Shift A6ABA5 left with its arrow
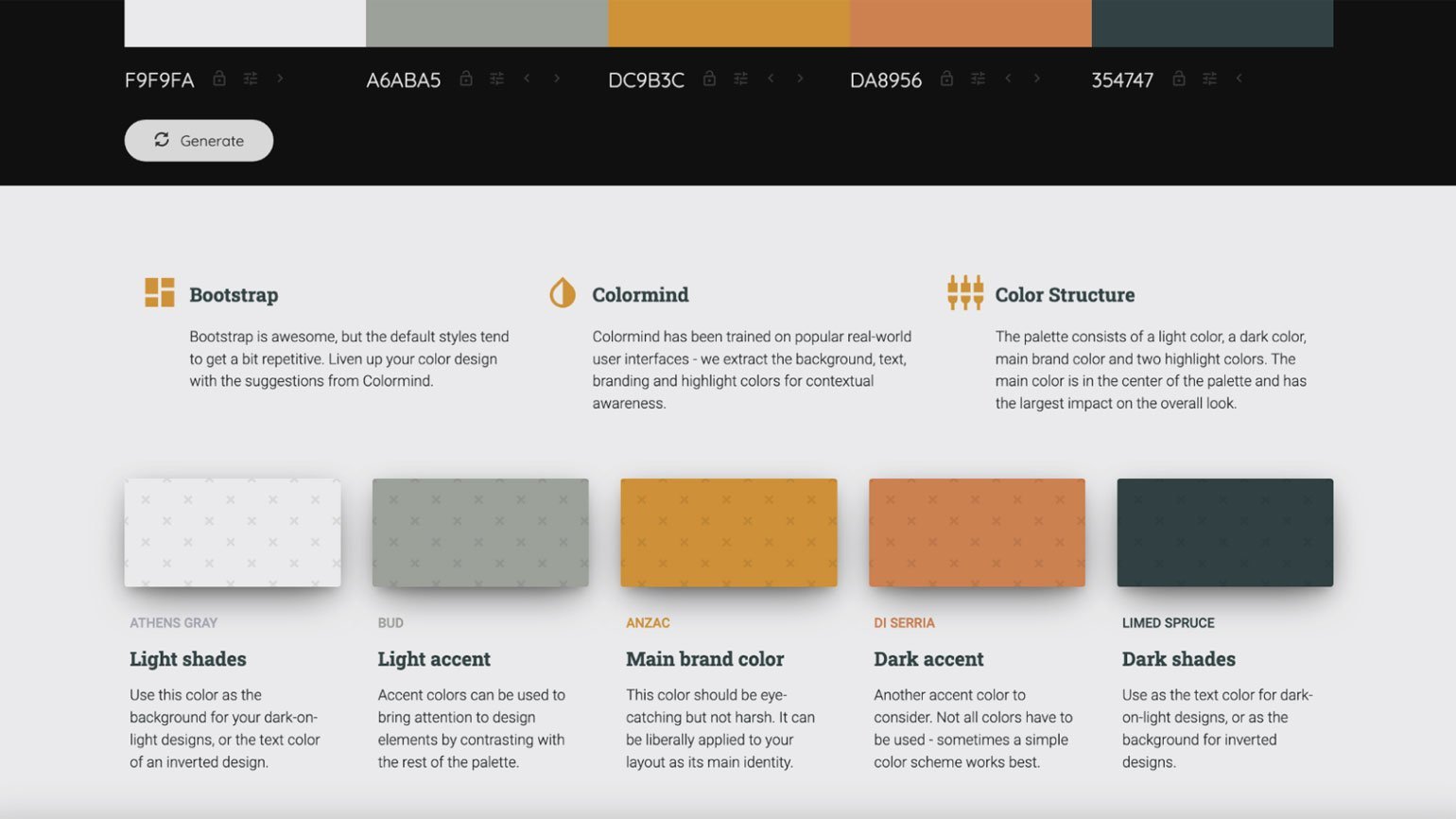This screenshot has height=819, width=1456. click(527, 78)
